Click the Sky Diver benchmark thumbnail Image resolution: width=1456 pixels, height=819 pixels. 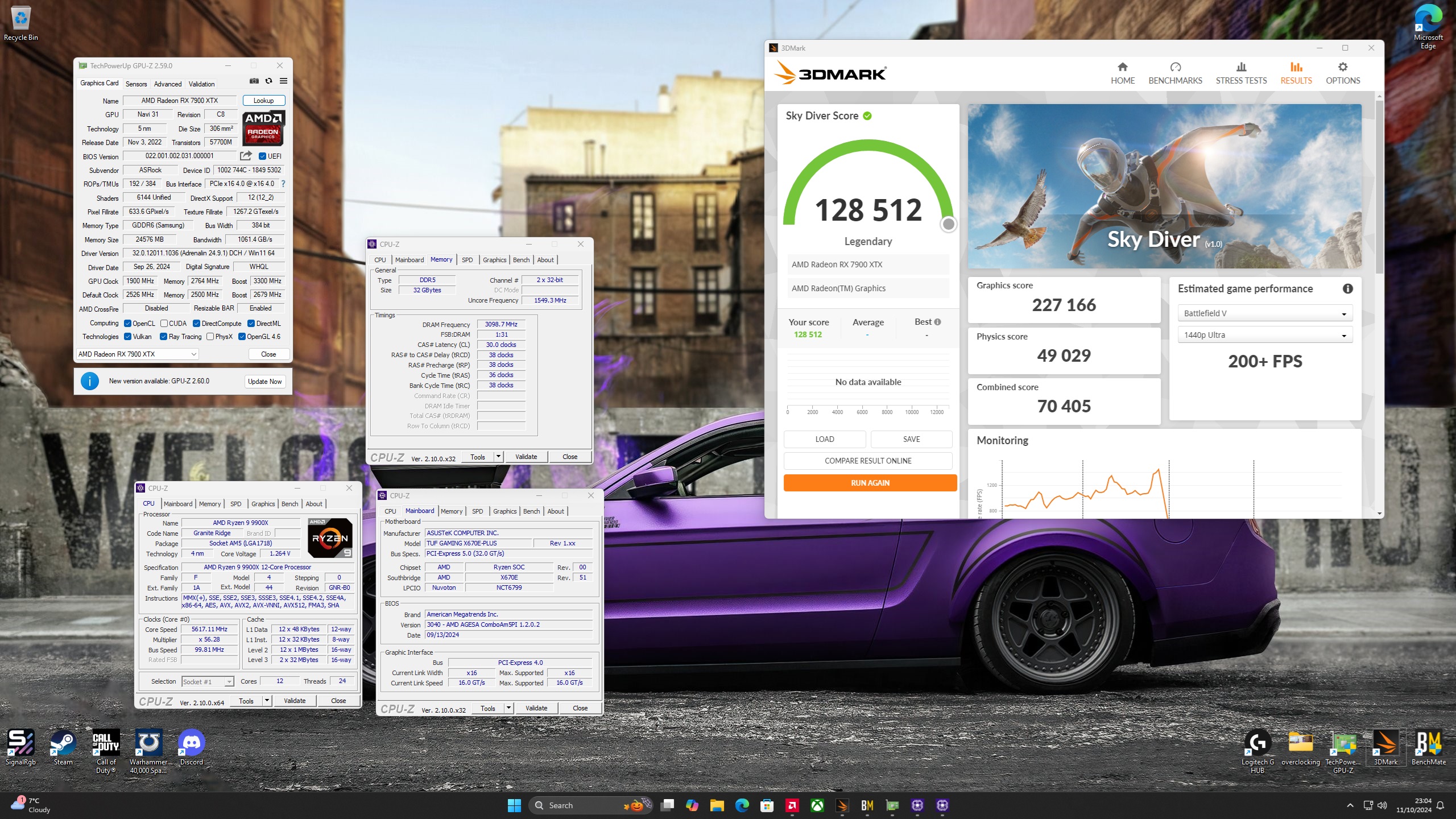click(x=1164, y=186)
